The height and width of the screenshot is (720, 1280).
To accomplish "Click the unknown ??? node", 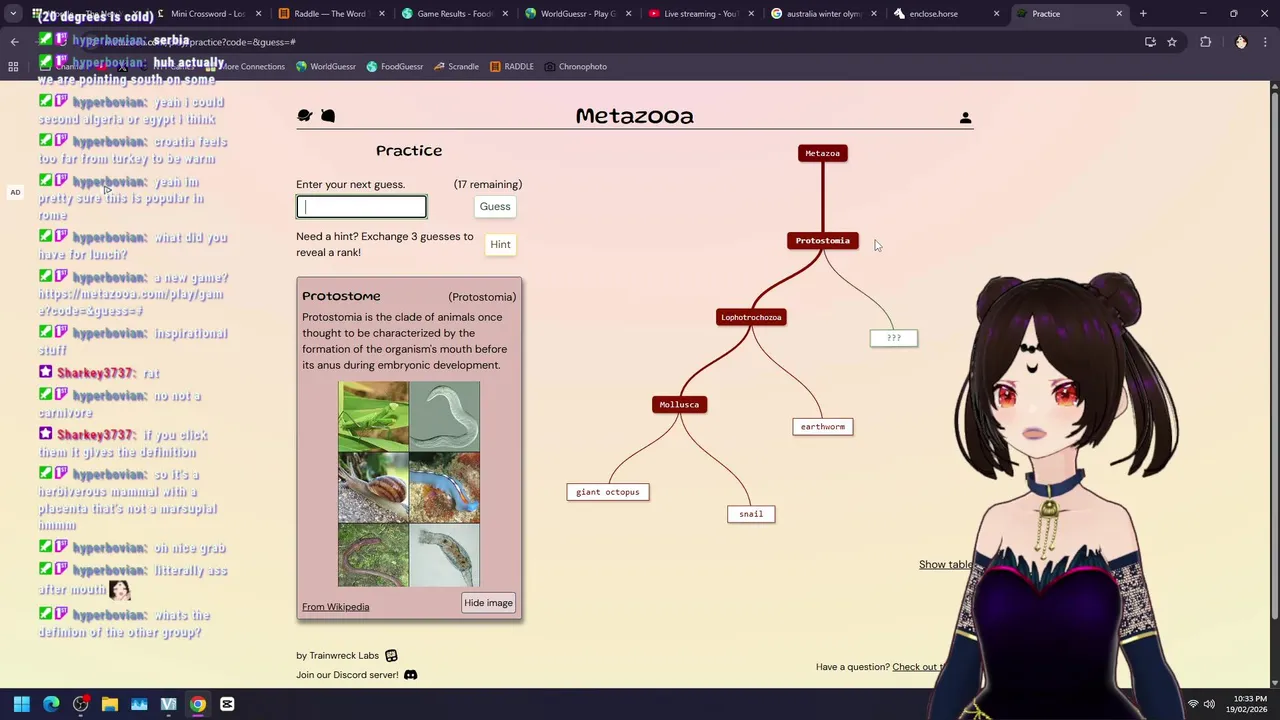I will tap(894, 339).
